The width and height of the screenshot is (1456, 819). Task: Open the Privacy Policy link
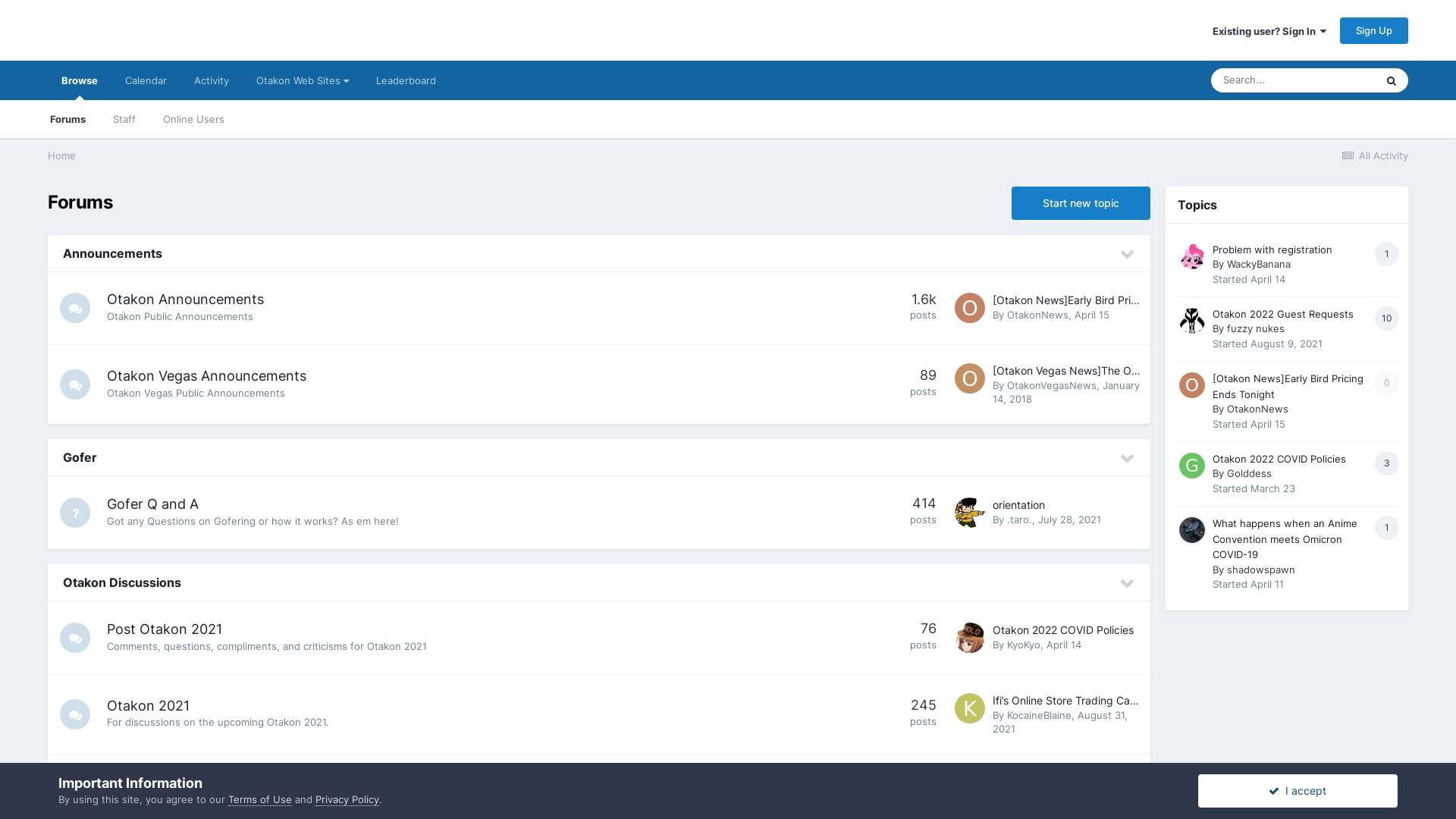pyautogui.click(x=347, y=800)
